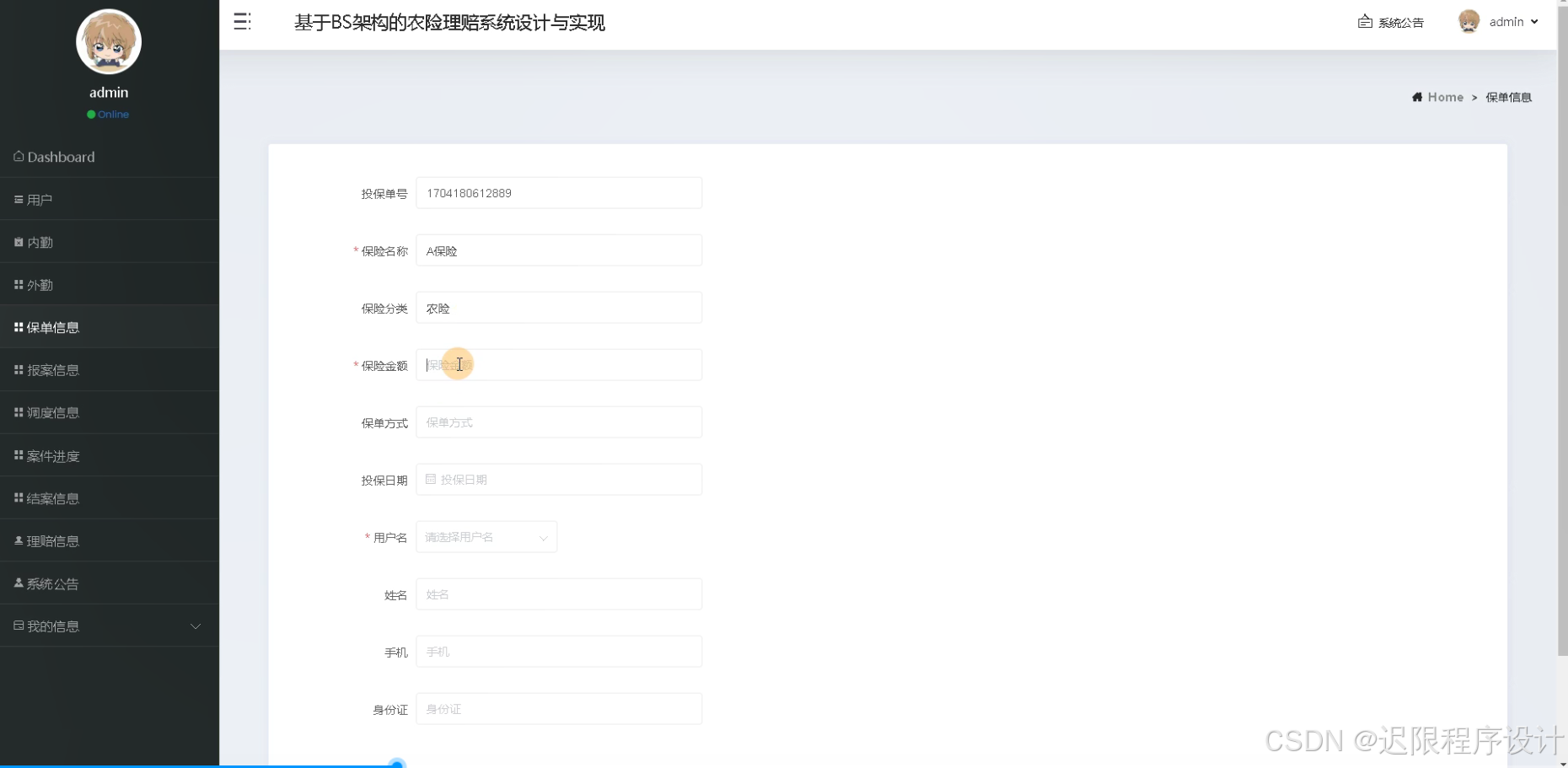Click the person icon beside 理赔信息

(x=19, y=540)
